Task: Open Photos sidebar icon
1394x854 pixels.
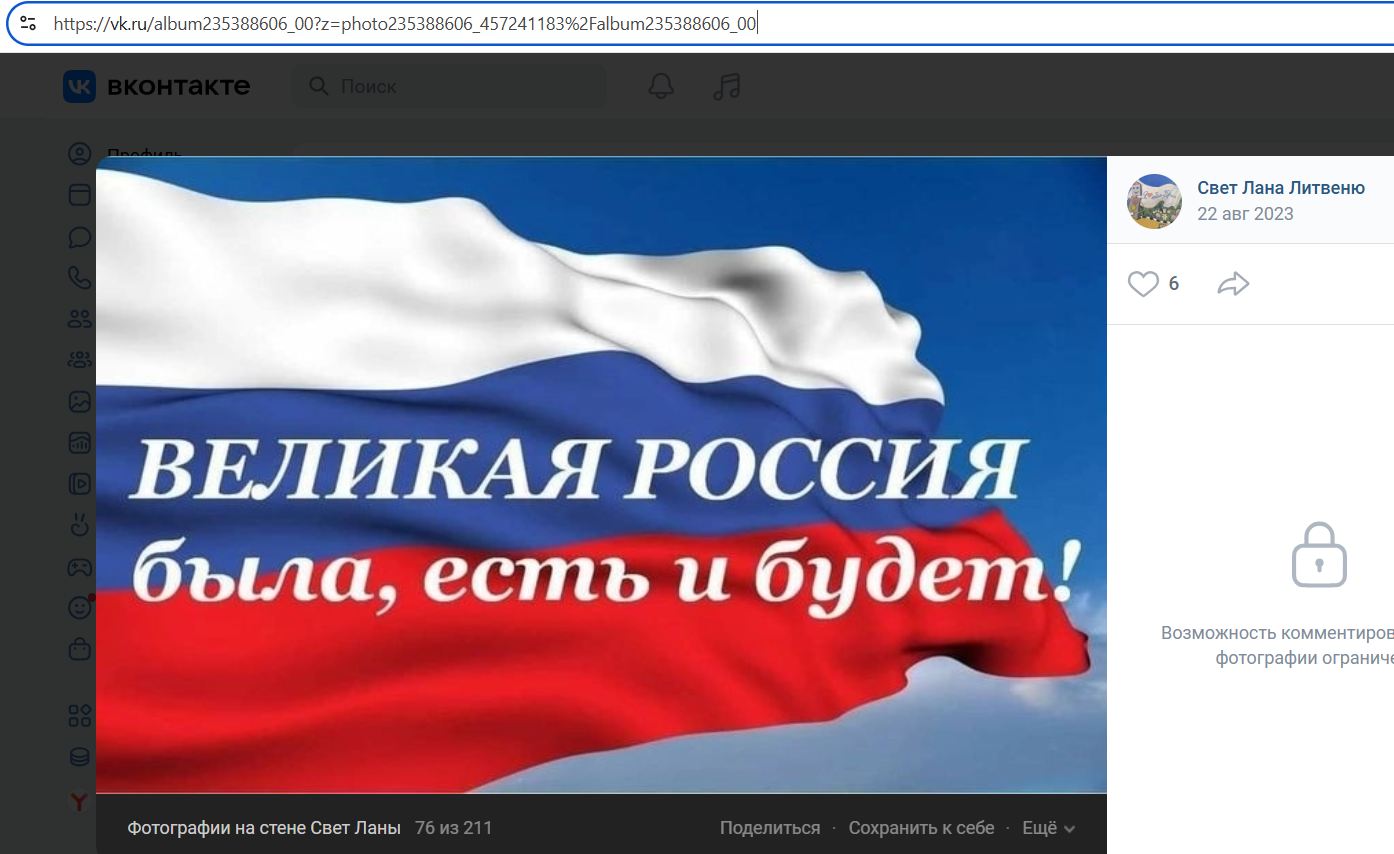Action: (79, 401)
